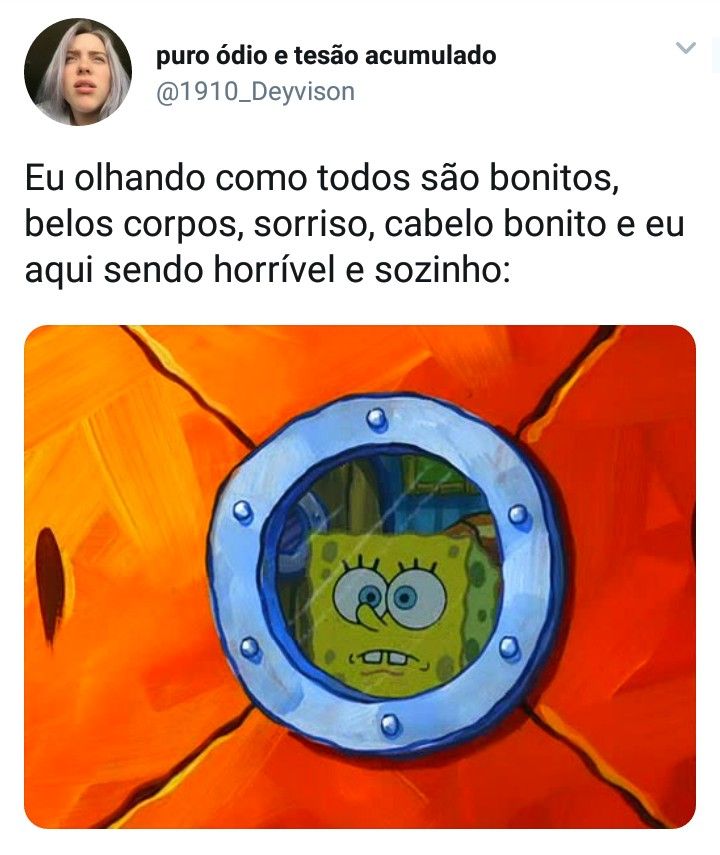Image resolution: width=720 pixels, height=855 pixels.
Task: Open profile via name 'puro ódio e tesão acumulado'
Action: pyautogui.click(x=326, y=56)
